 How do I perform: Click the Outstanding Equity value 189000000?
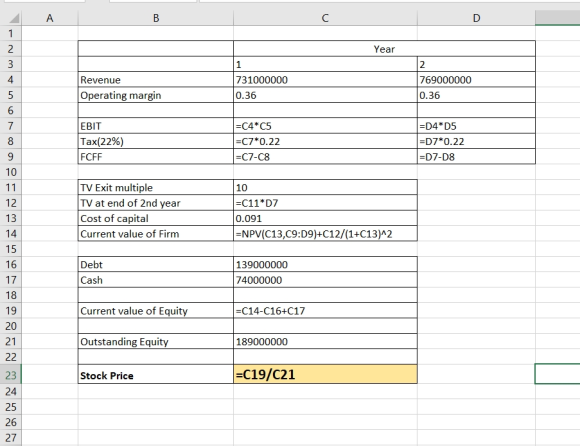coord(325,341)
